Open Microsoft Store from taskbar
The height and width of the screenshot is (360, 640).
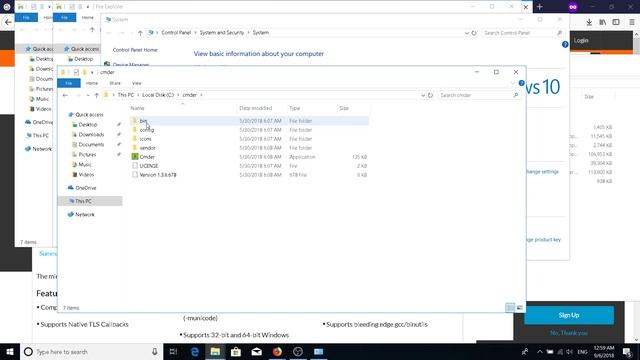coord(236,351)
